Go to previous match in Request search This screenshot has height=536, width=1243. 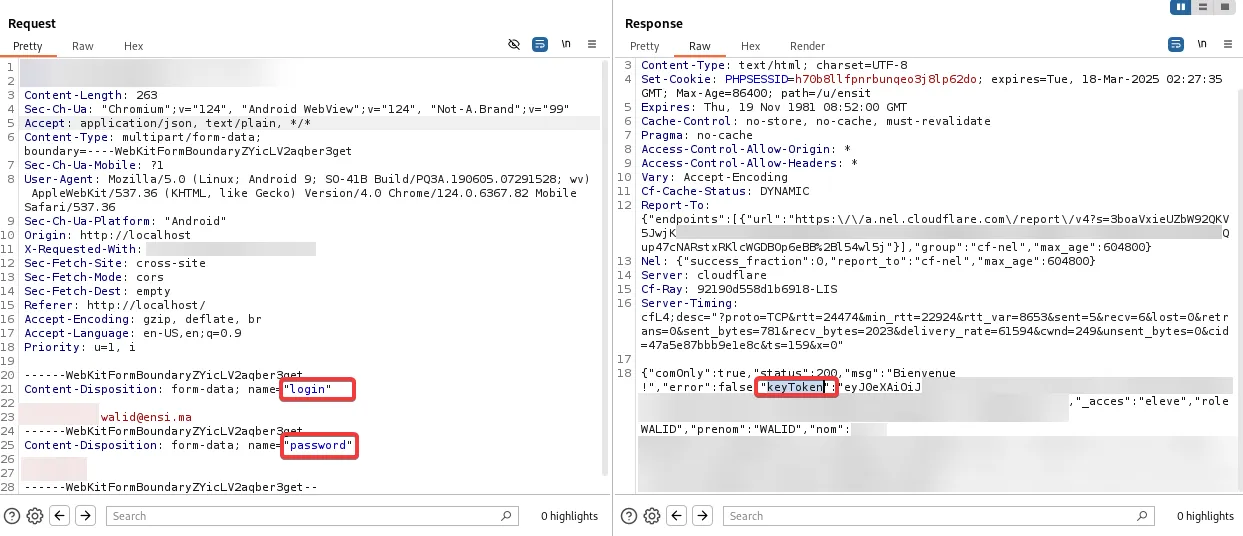pos(60,516)
